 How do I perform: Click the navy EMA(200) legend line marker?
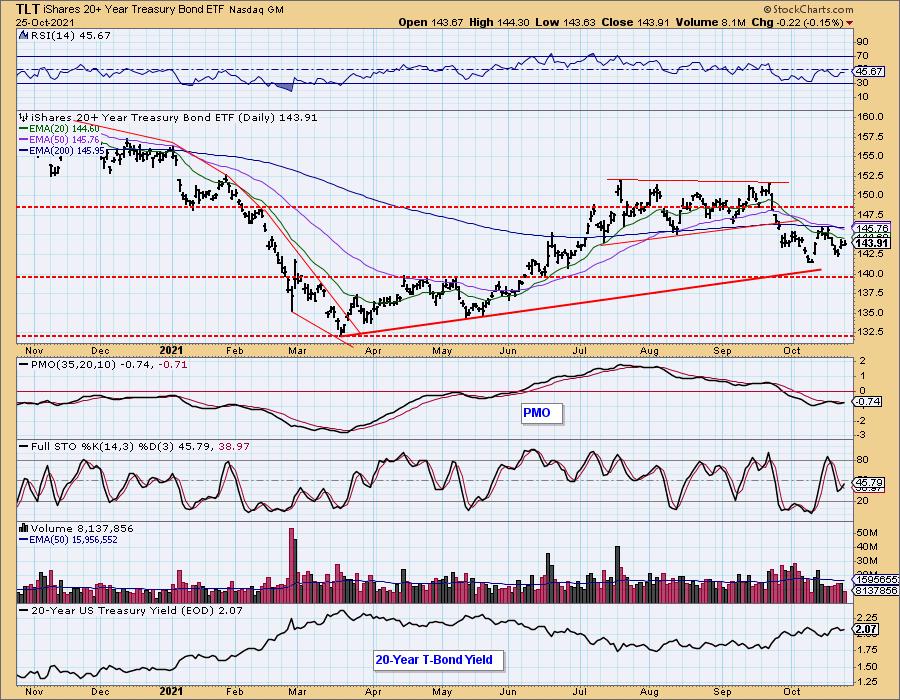point(24,150)
